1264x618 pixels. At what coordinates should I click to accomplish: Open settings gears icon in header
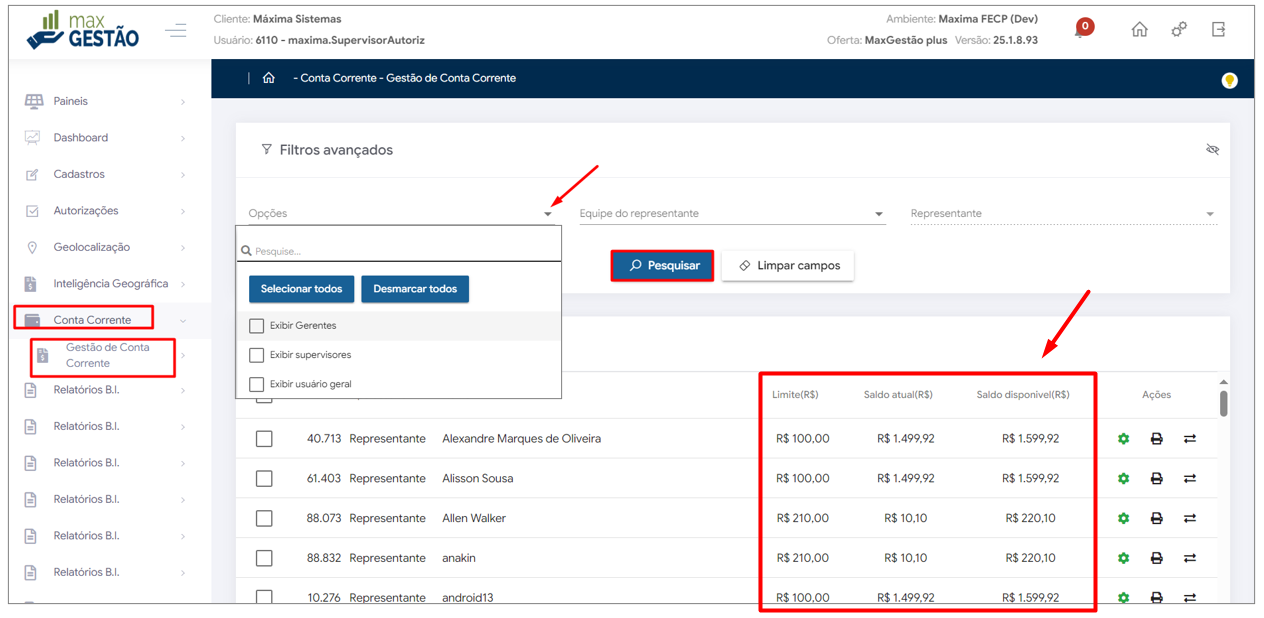click(x=1179, y=29)
